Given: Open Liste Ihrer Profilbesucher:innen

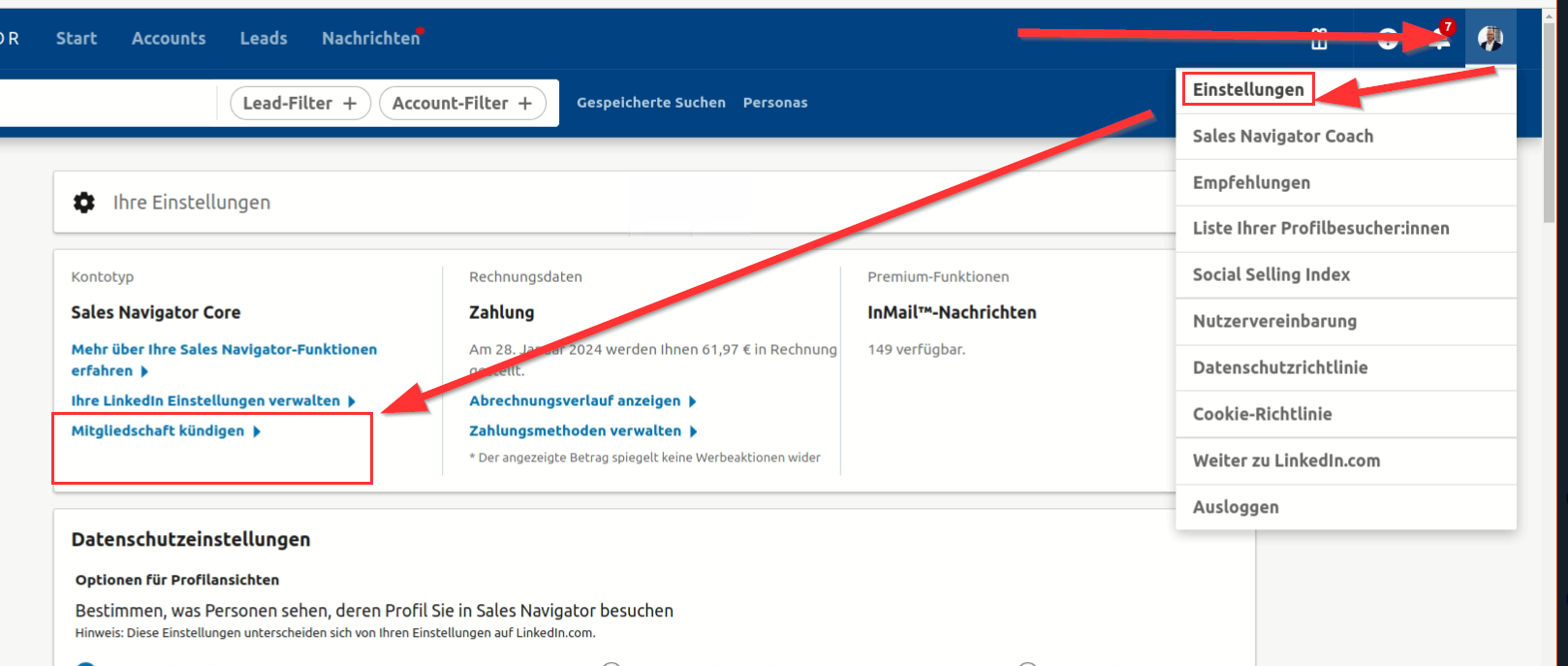Looking at the screenshot, I should coord(1346,229).
